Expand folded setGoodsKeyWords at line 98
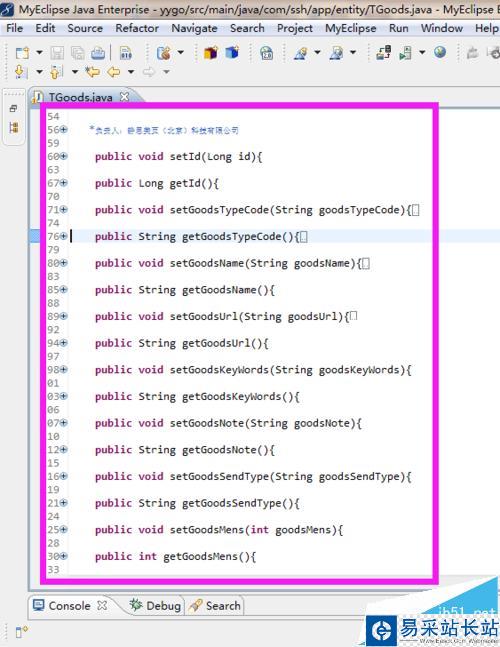The height and width of the screenshot is (647, 500). pos(64,369)
